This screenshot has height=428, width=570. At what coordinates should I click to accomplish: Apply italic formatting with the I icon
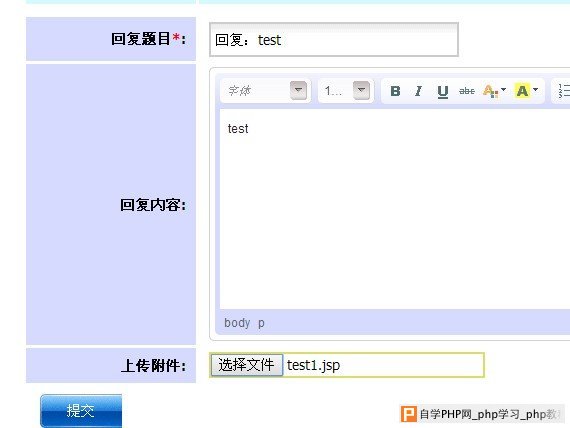(418, 91)
